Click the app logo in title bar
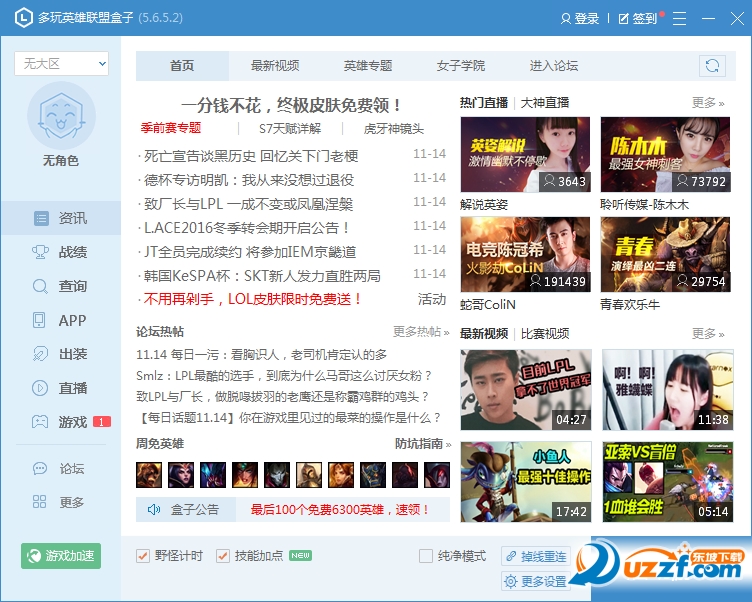The width and height of the screenshot is (752, 602). tap(24, 18)
